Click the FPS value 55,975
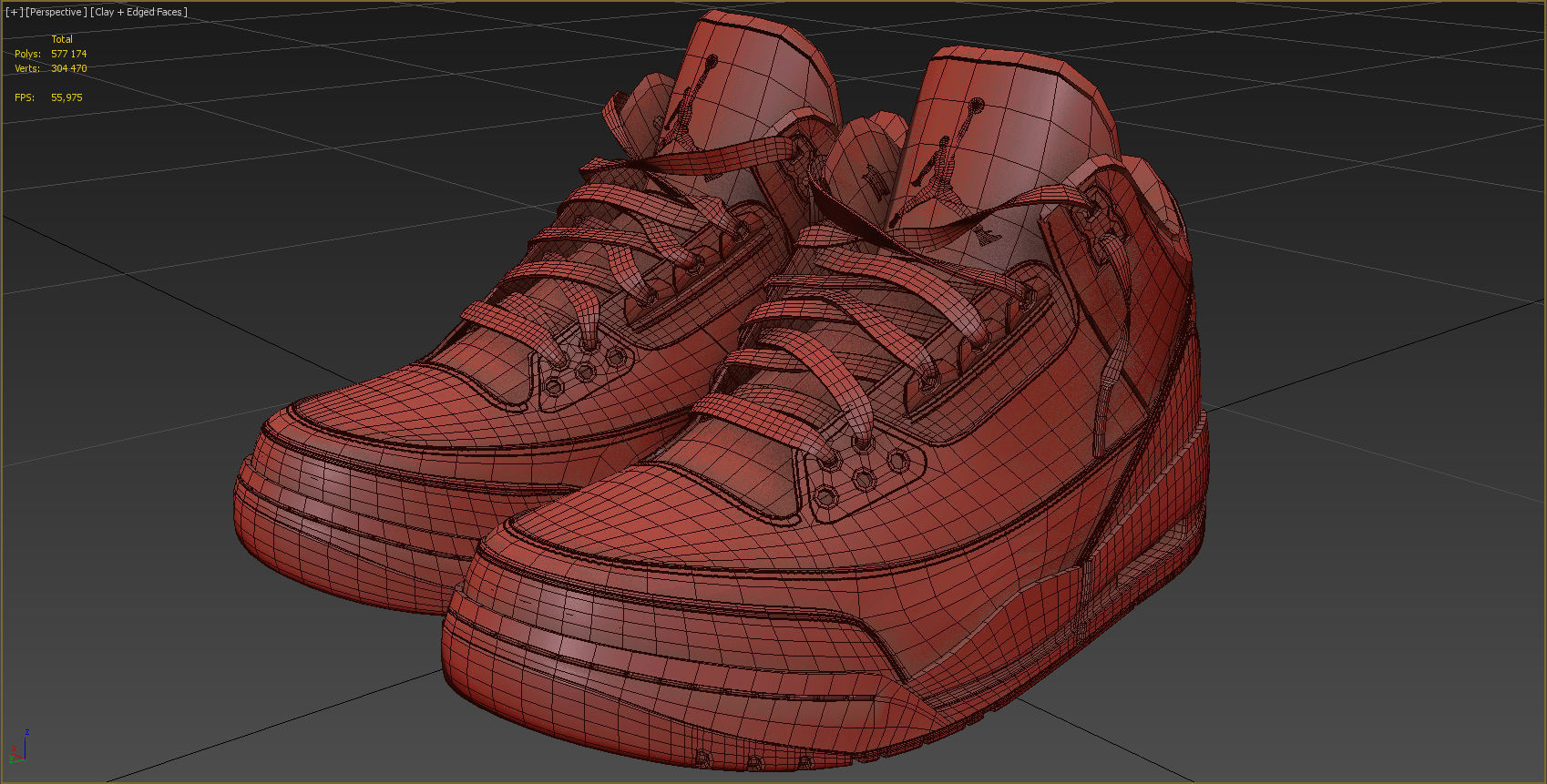1547x784 pixels. click(x=67, y=97)
